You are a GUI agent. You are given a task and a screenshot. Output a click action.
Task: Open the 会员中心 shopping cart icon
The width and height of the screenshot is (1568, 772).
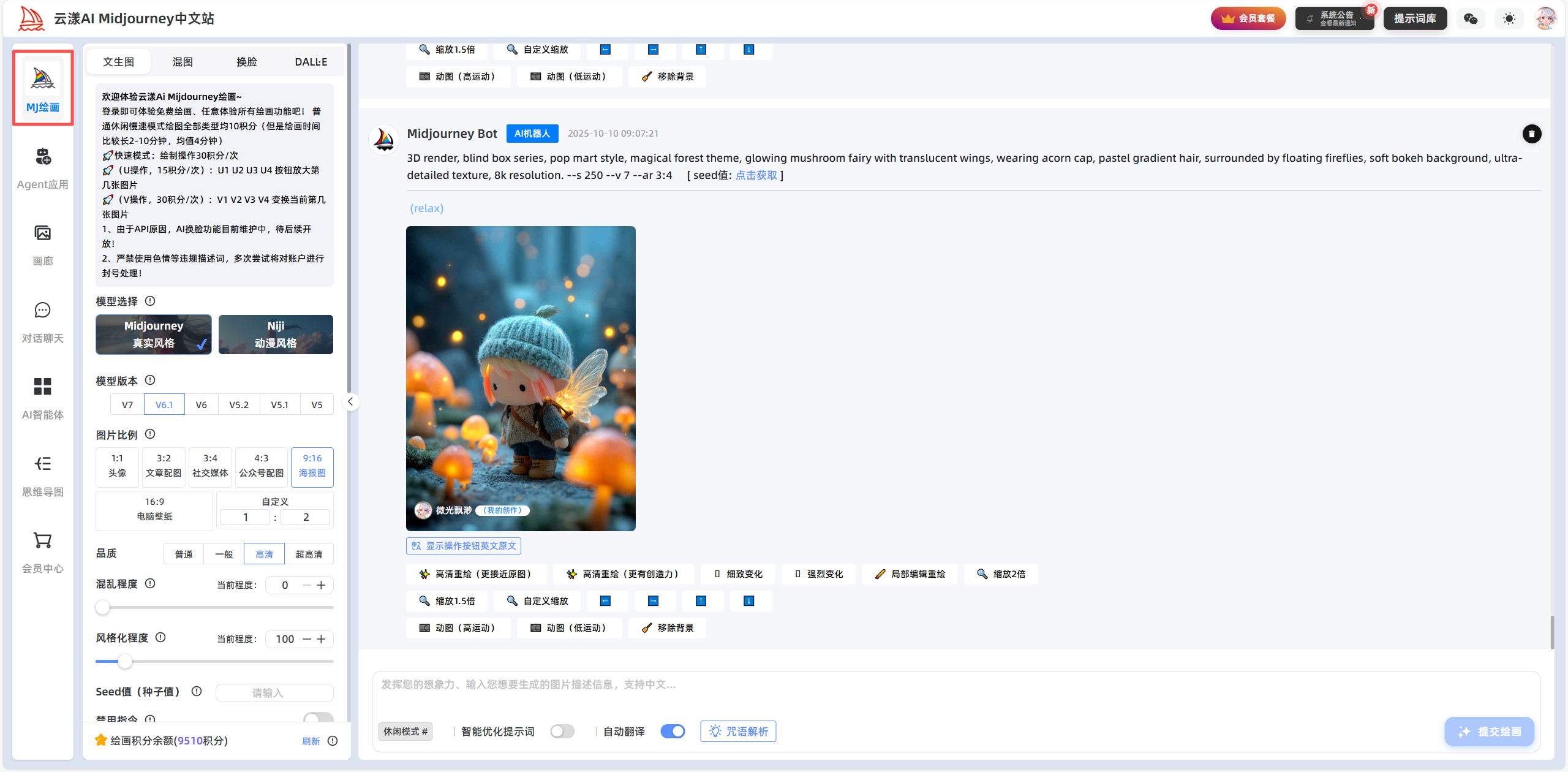(x=42, y=541)
